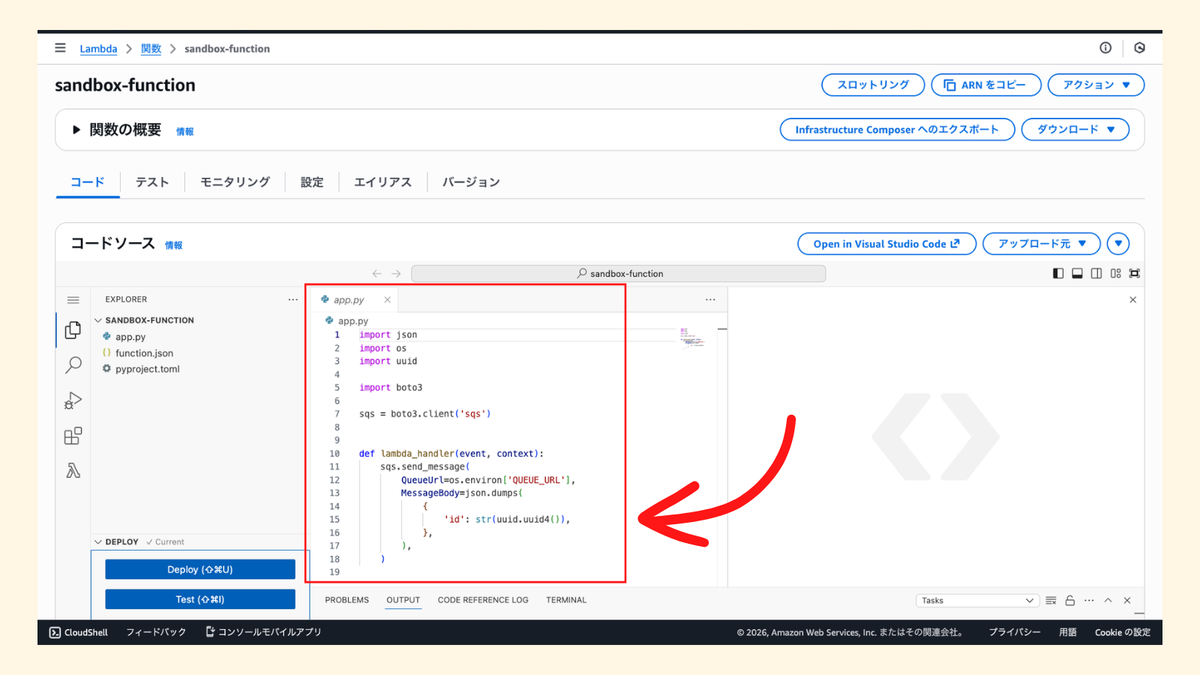1200x675 pixels.
Task: Open 情報 link next to 関数の概要
Action: click(185, 131)
